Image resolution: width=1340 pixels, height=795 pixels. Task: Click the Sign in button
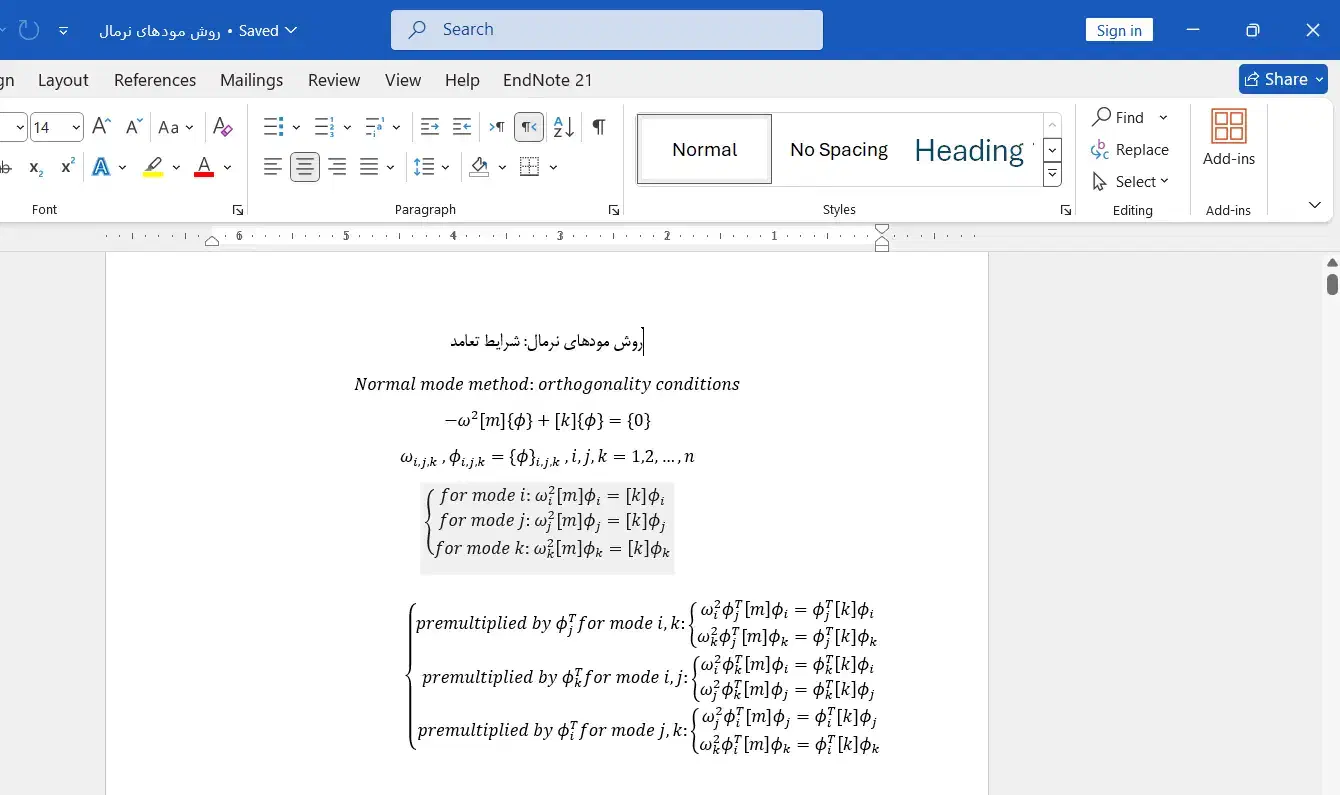click(1119, 30)
